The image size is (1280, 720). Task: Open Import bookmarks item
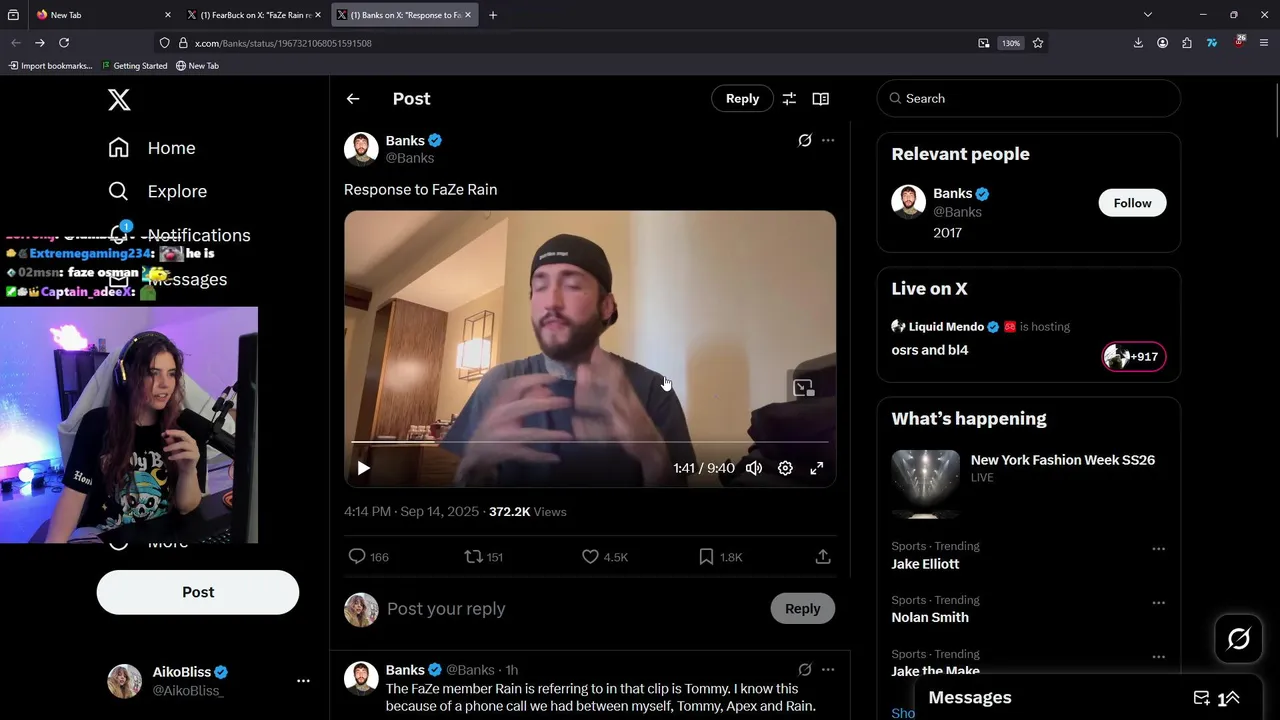(51, 66)
